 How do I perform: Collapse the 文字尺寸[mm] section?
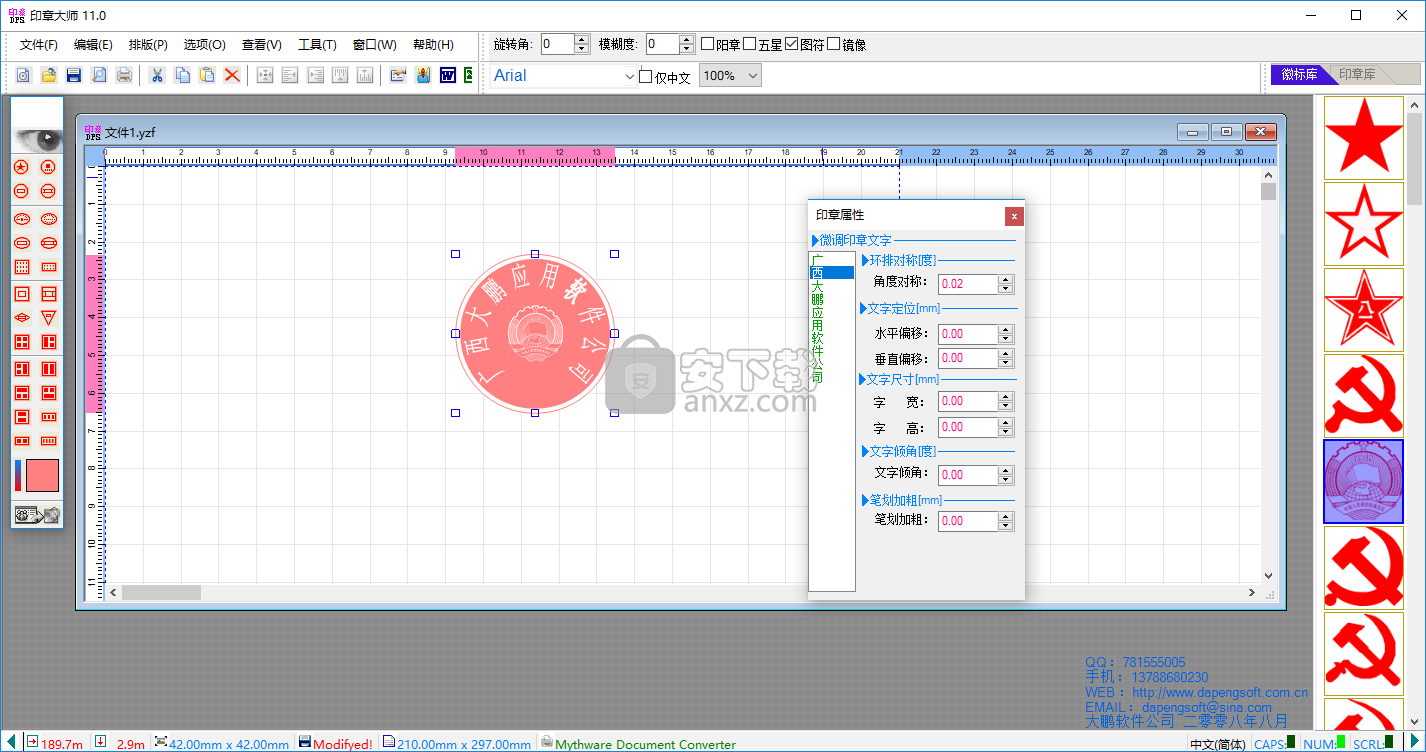click(863, 379)
